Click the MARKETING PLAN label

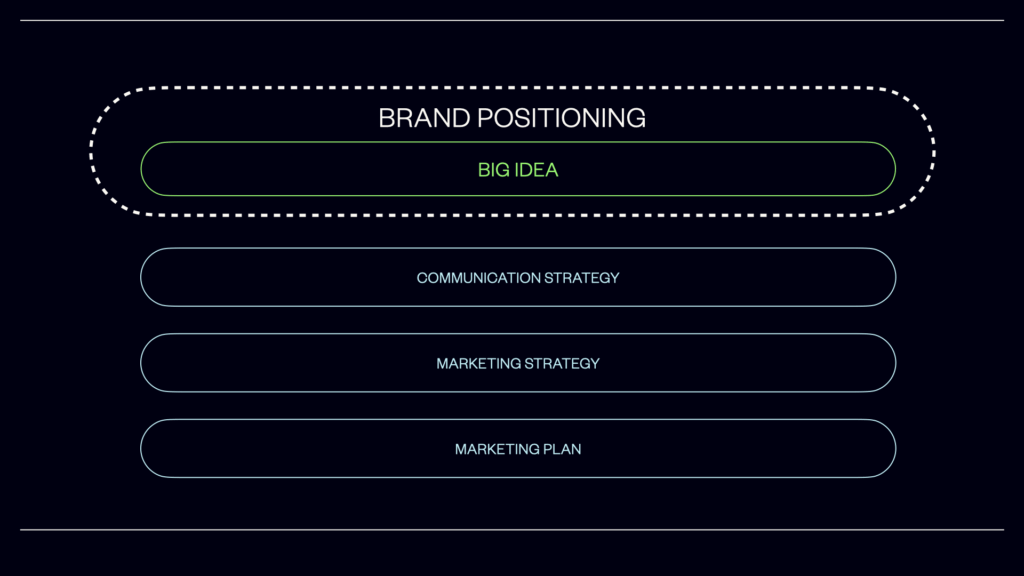tap(518, 449)
